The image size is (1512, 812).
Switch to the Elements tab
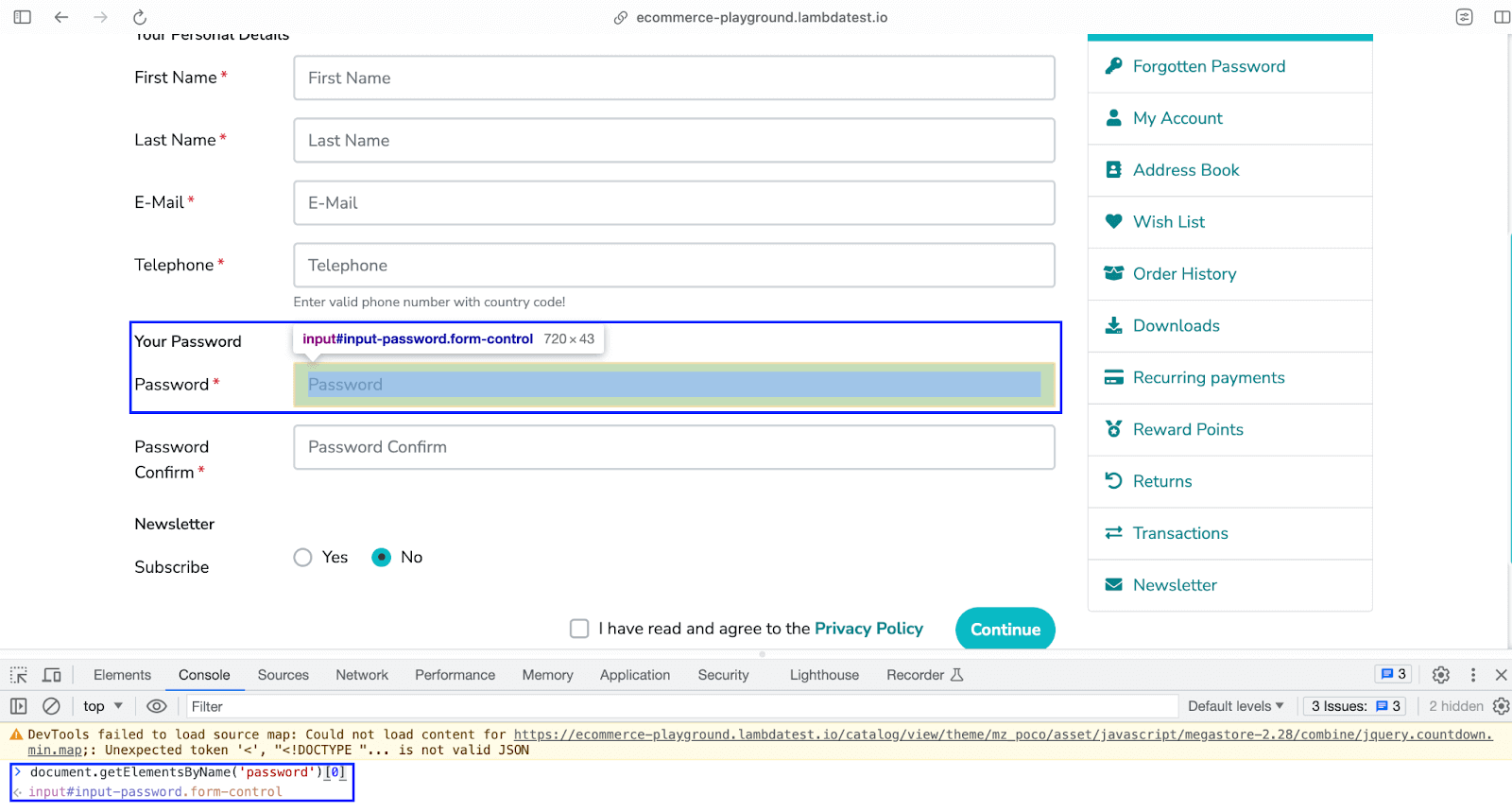click(x=122, y=675)
